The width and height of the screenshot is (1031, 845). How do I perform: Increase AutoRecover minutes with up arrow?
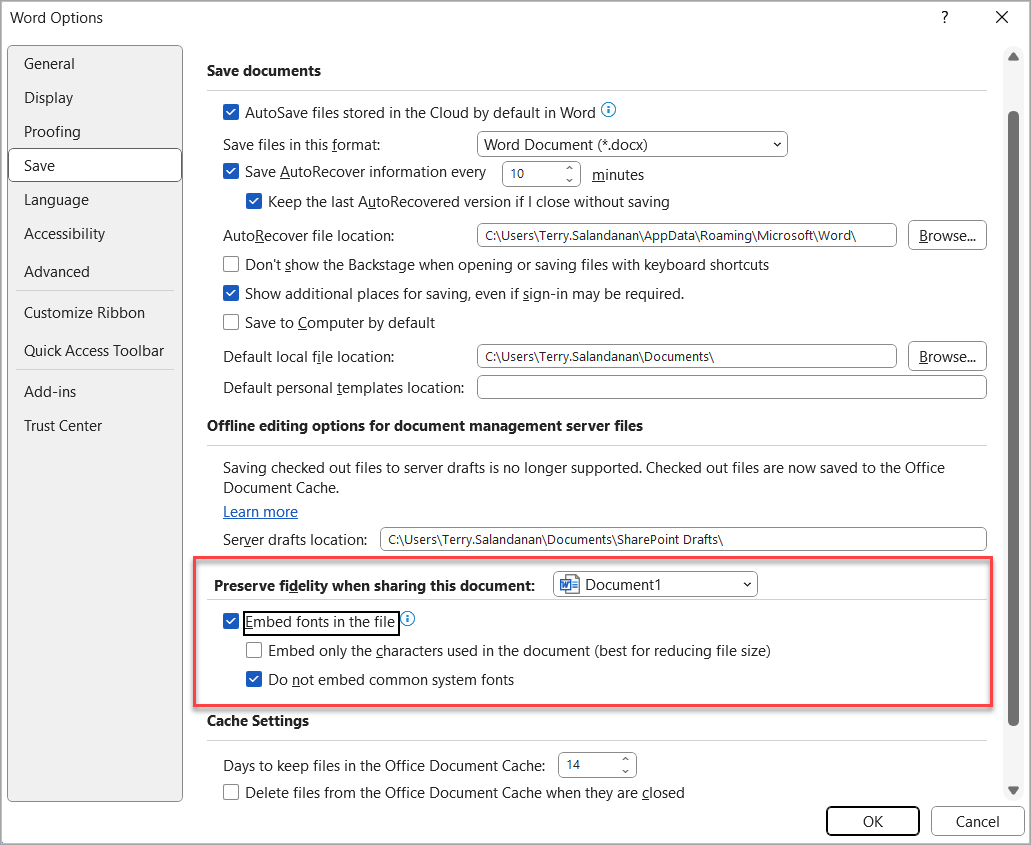click(x=570, y=168)
